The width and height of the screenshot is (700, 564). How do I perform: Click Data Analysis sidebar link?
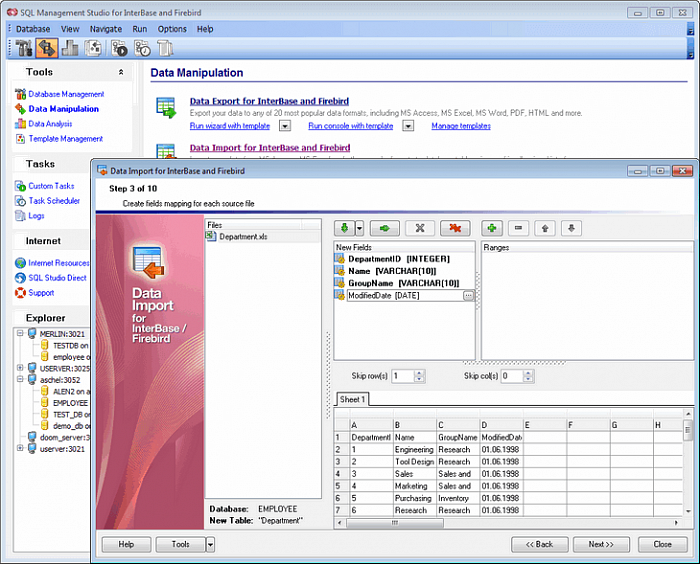click(50, 124)
